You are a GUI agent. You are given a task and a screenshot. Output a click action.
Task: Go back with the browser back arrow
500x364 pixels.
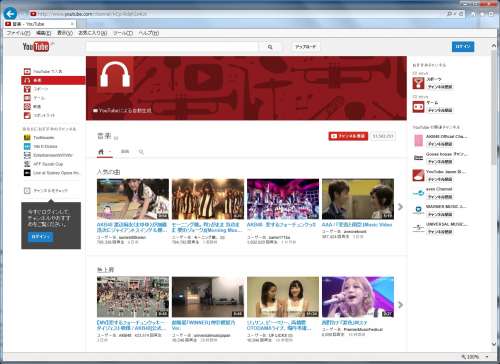tap(10, 14)
